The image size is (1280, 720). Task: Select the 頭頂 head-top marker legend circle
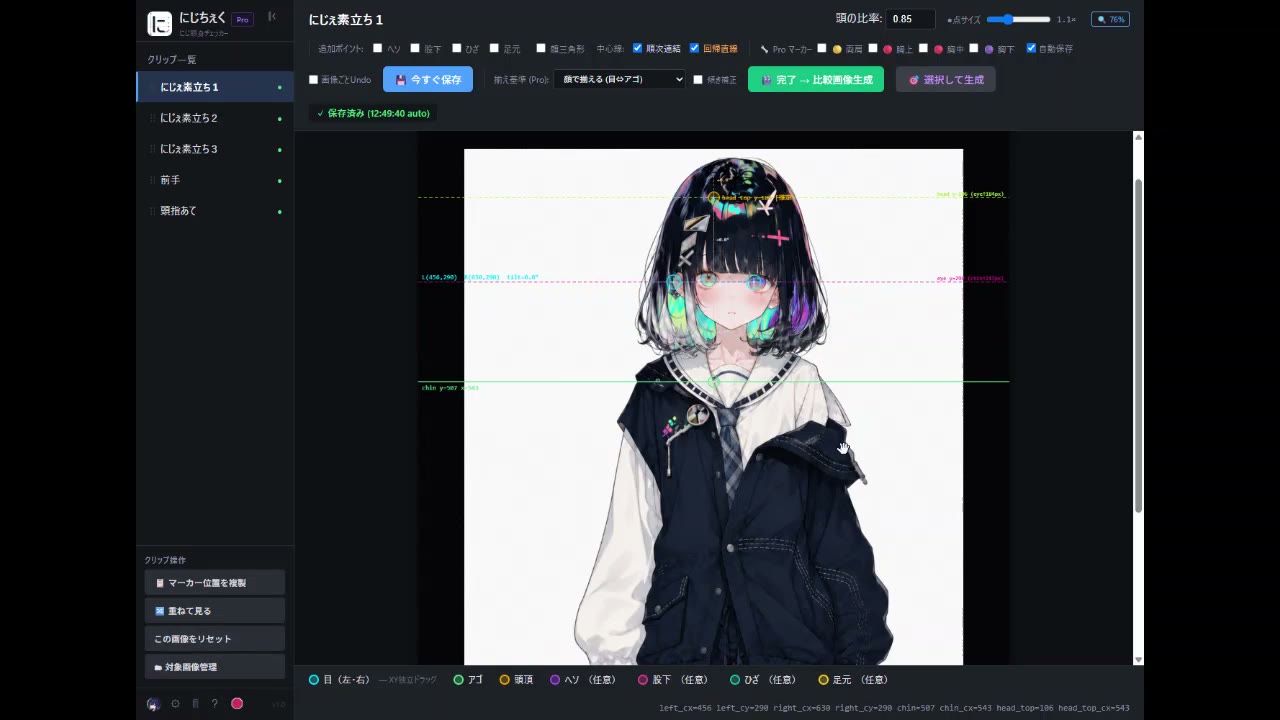[x=505, y=680]
